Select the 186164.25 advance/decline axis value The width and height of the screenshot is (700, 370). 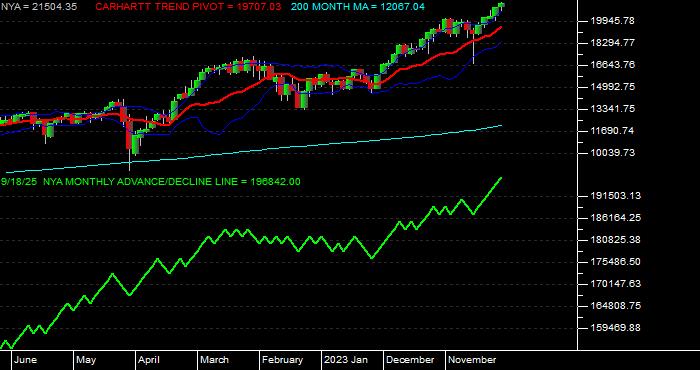tap(615, 217)
